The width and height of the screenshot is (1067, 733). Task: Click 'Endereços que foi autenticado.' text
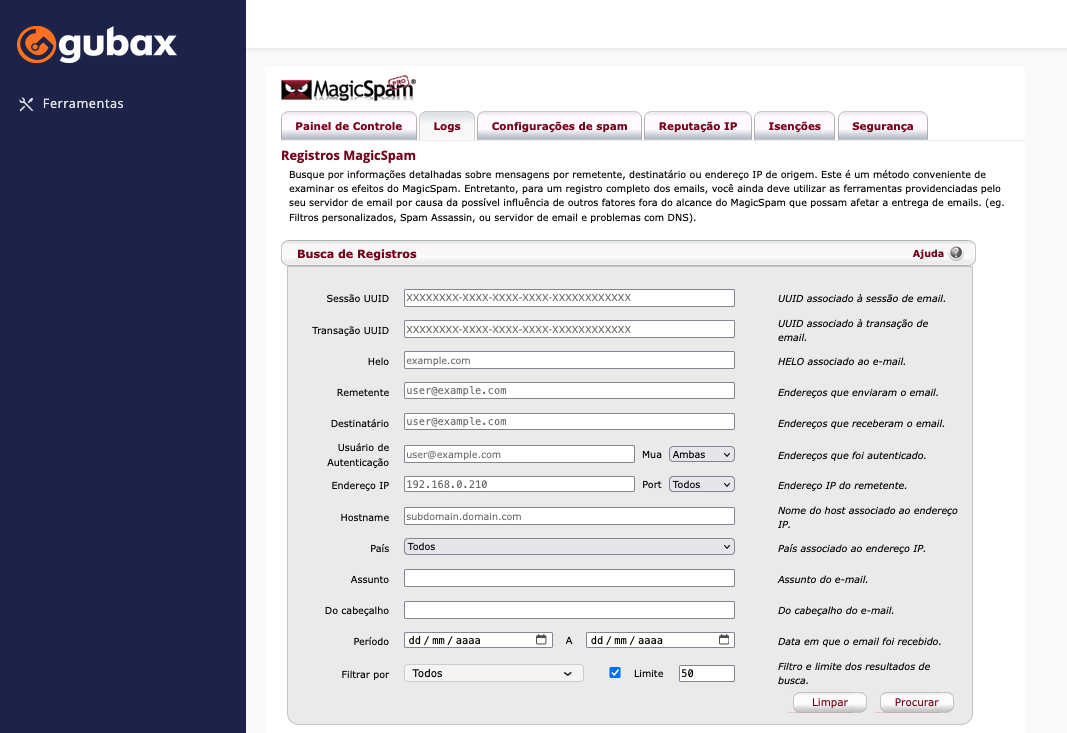tap(852, 455)
